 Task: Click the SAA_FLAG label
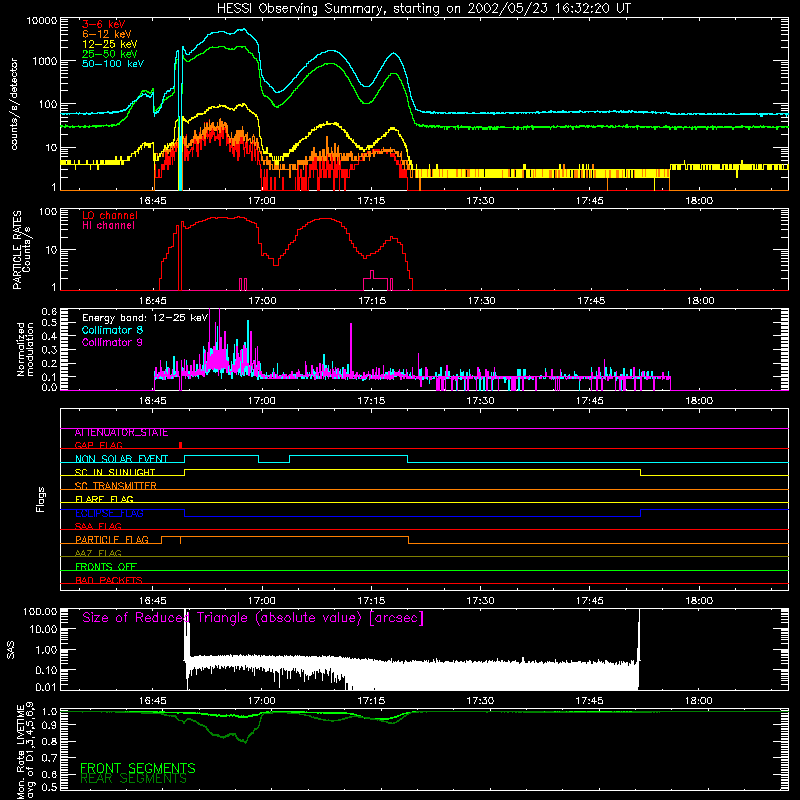[98, 527]
